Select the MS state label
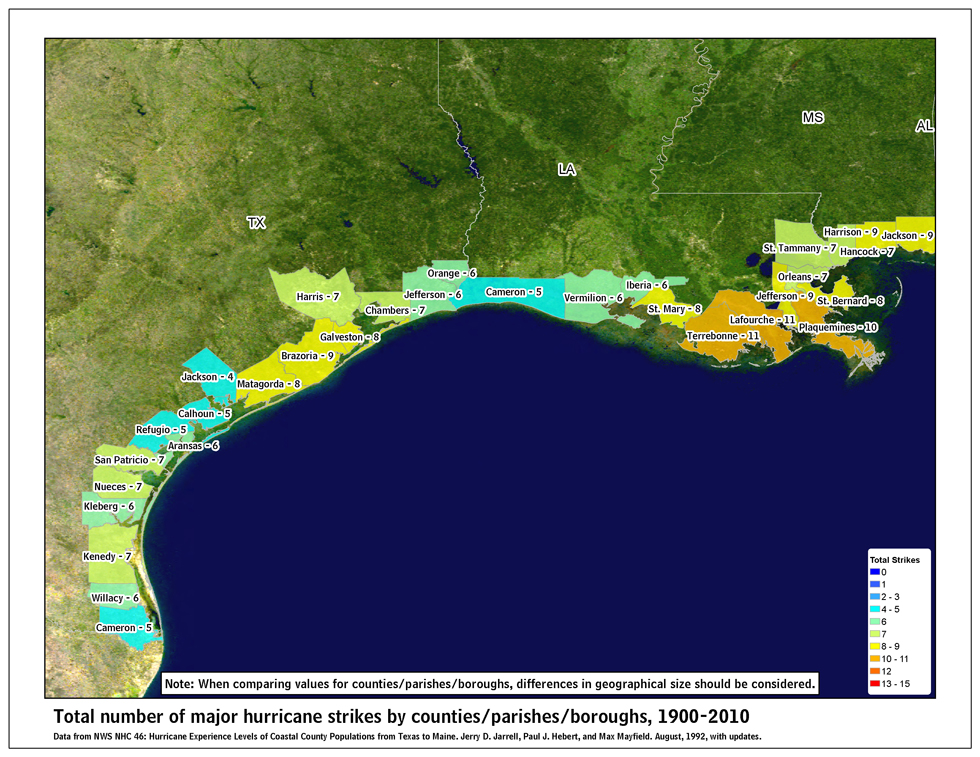The width and height of the screenshot is (980, 757). 812,118
